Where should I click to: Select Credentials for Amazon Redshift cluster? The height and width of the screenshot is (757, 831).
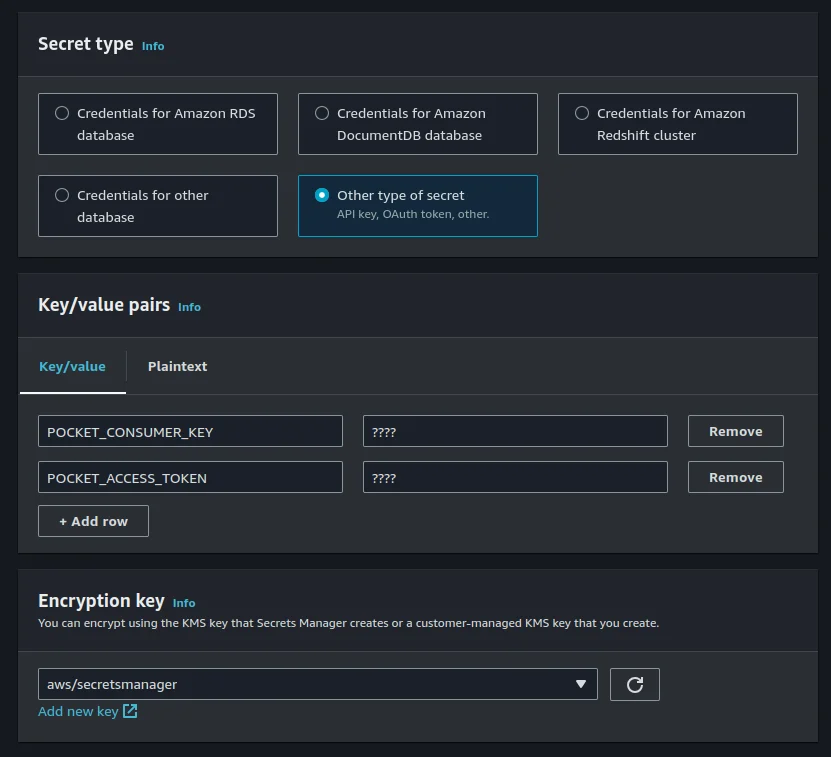pos(582,114)
